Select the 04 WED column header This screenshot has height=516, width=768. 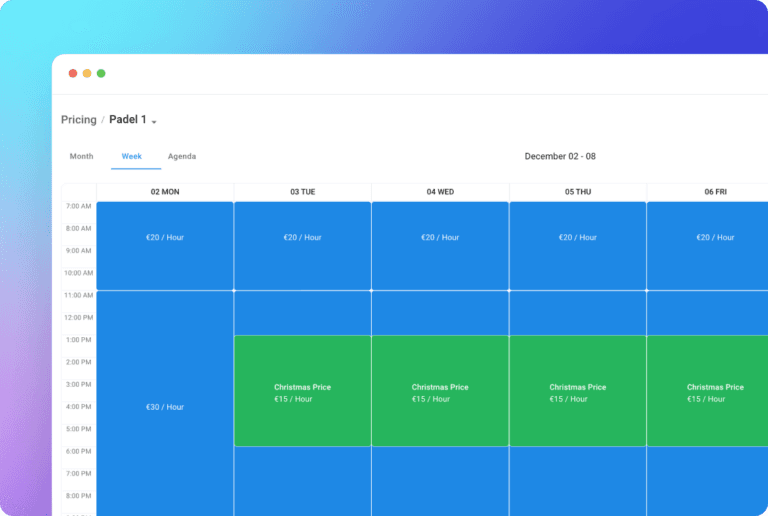(440, 192)
